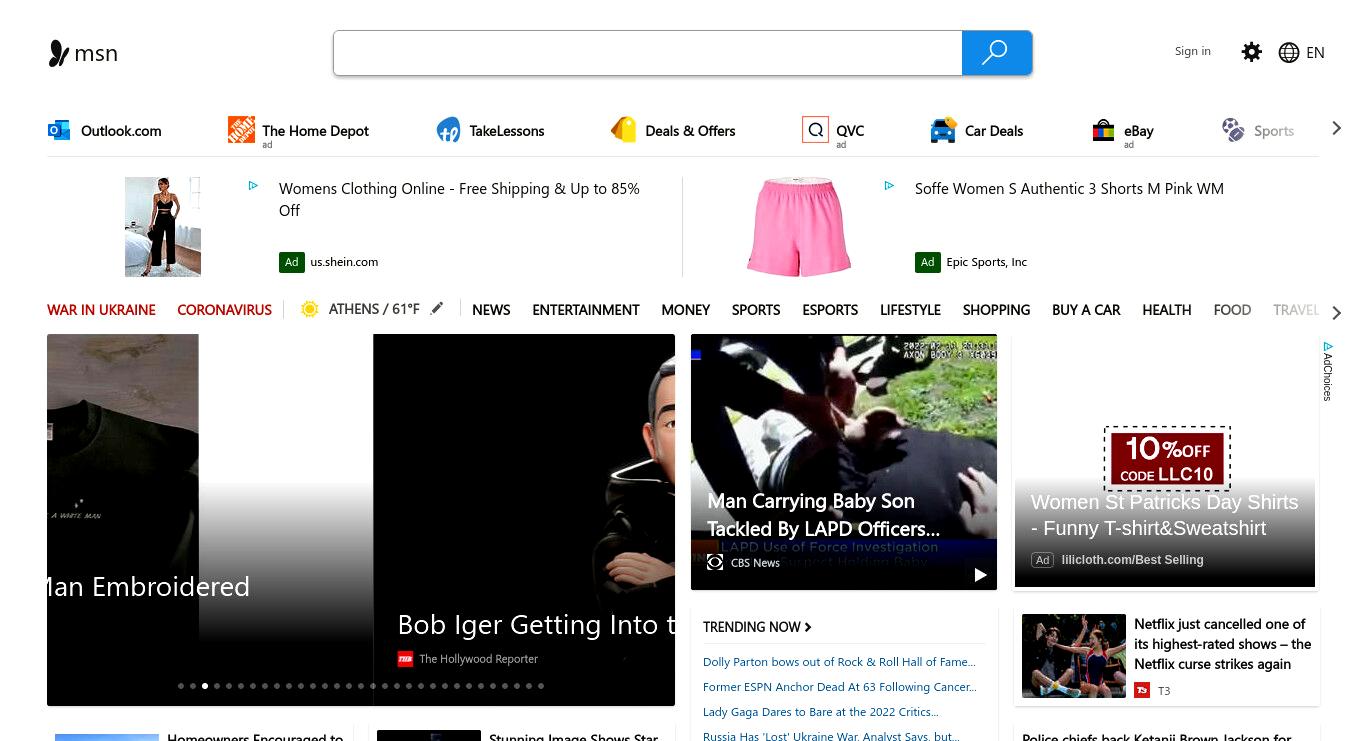Expand category navigation with right chevron
The image size is (1366, 741).
tap(1336, 312)
